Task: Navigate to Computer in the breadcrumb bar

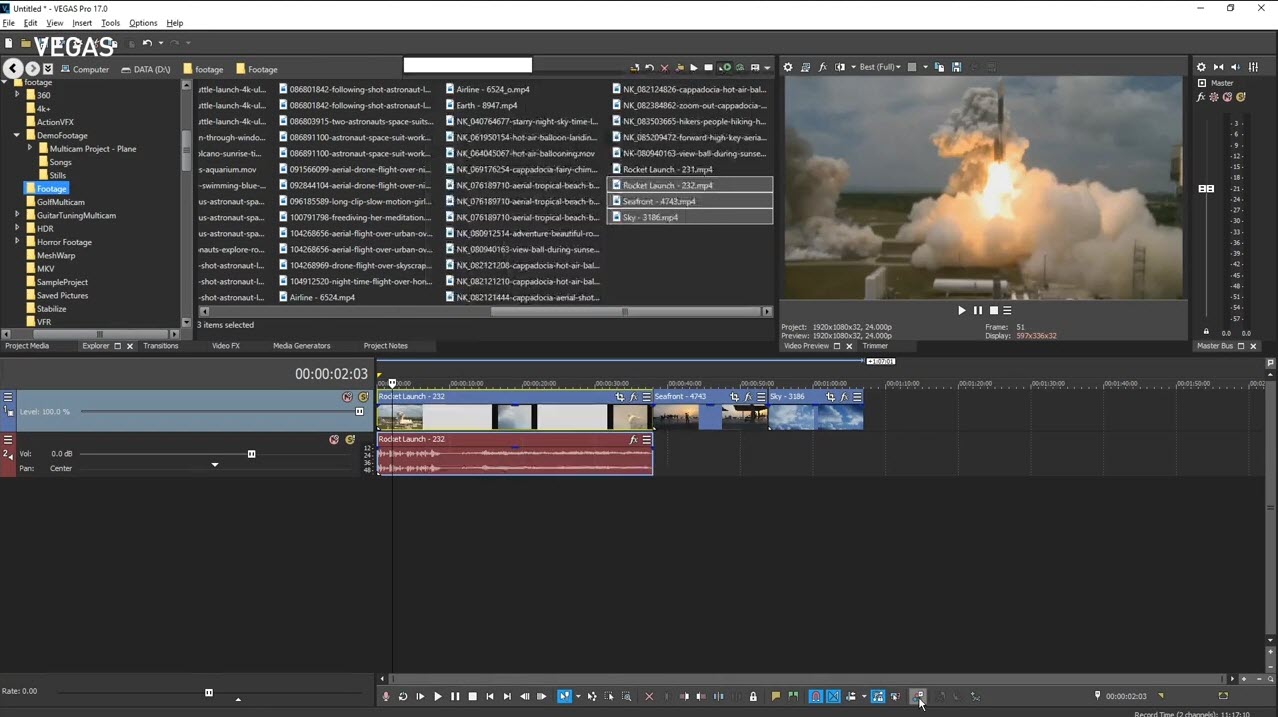Action: click(x=90, y=69)
